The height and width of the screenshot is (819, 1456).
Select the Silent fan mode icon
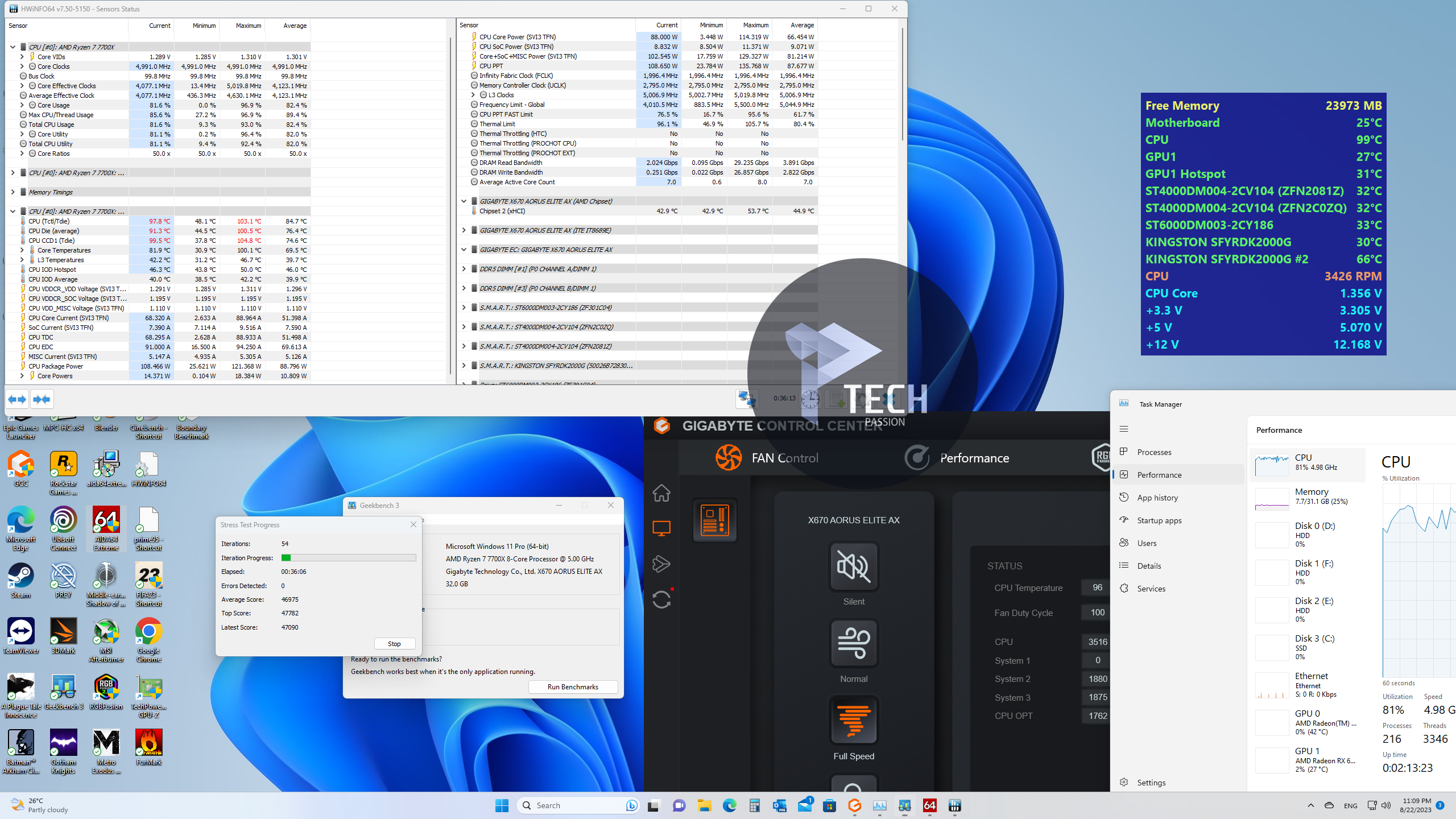click(x=854, y=566)
